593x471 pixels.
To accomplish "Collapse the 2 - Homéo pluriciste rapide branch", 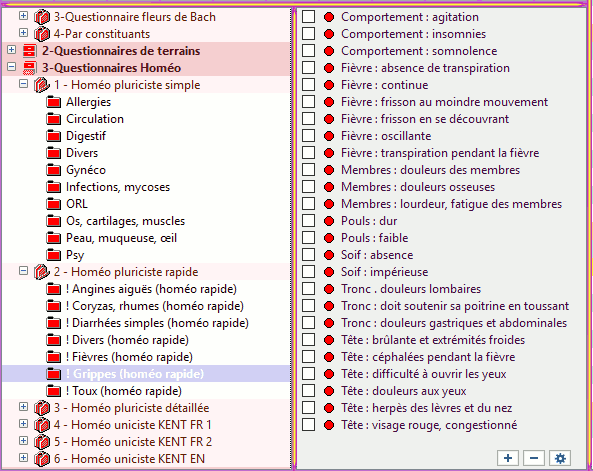I will [x=23, y=271].
